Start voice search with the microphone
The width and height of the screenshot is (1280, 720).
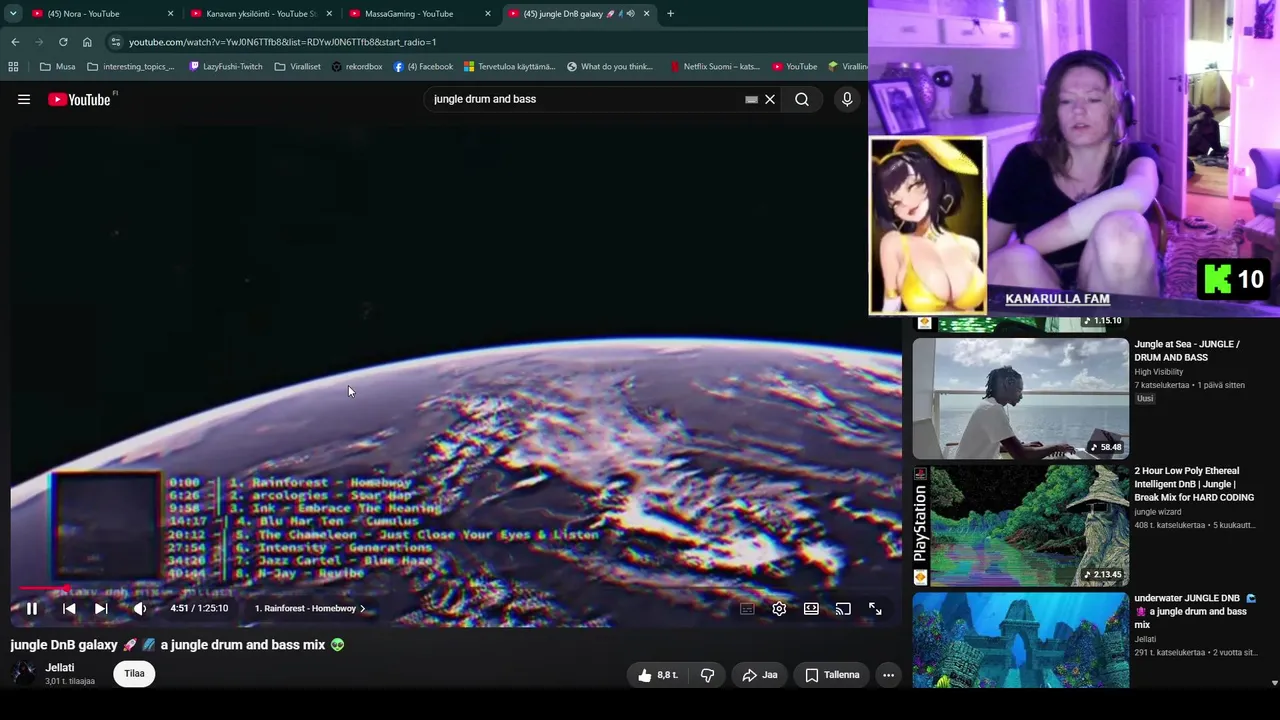847,99
